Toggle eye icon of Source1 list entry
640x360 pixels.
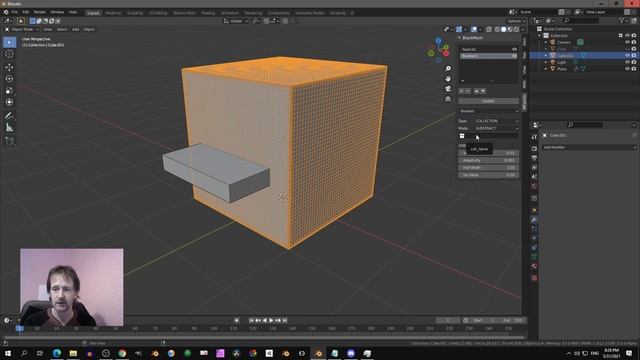(x=514, y=49)
